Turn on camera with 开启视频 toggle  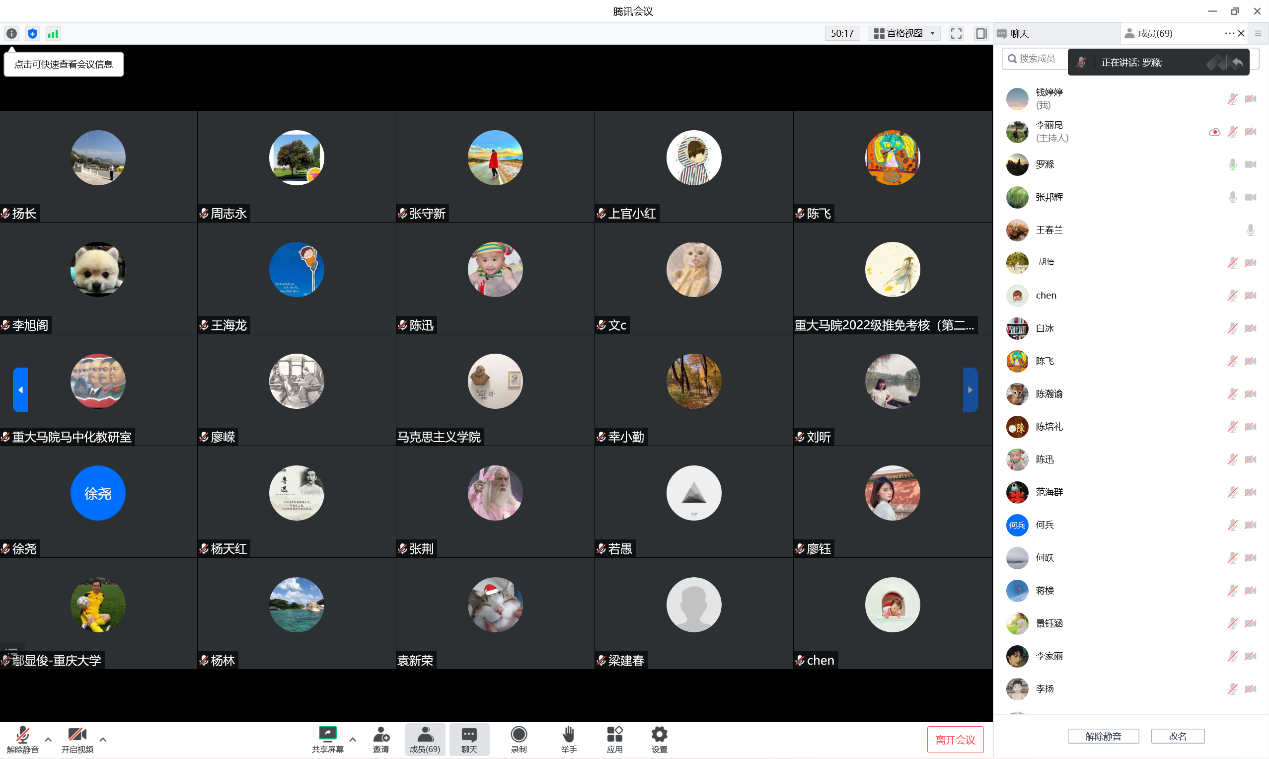[x=77, y=739]
